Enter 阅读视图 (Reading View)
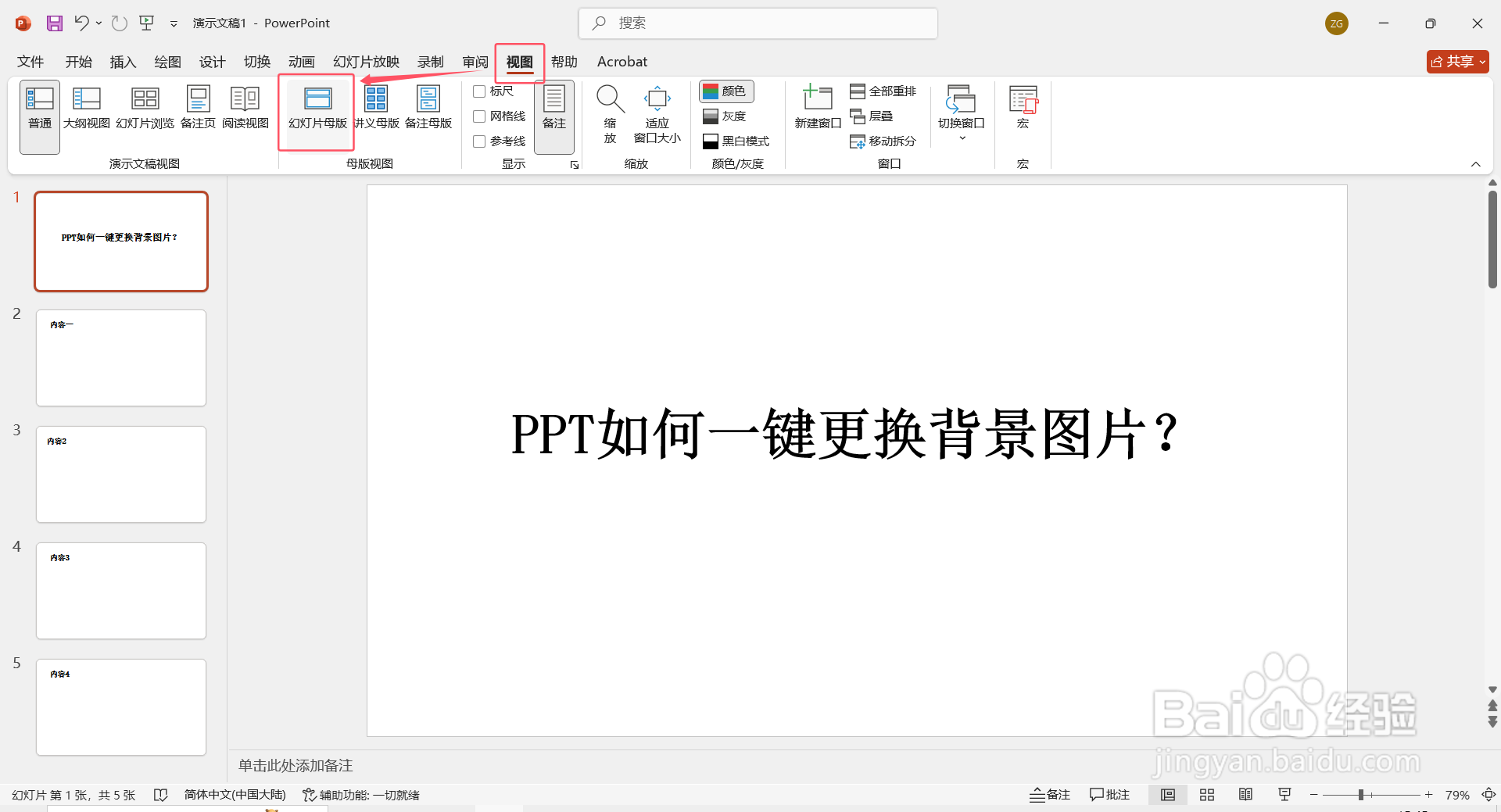Screen dimensions: 1501x812 [x=245, y=109]
